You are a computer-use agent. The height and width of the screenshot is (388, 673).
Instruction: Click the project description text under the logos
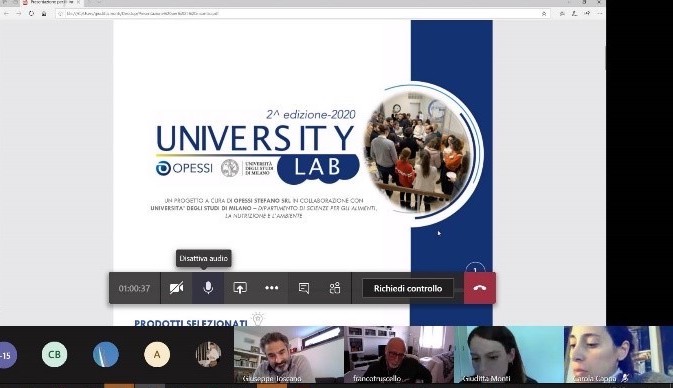click(x=264, y=208)
